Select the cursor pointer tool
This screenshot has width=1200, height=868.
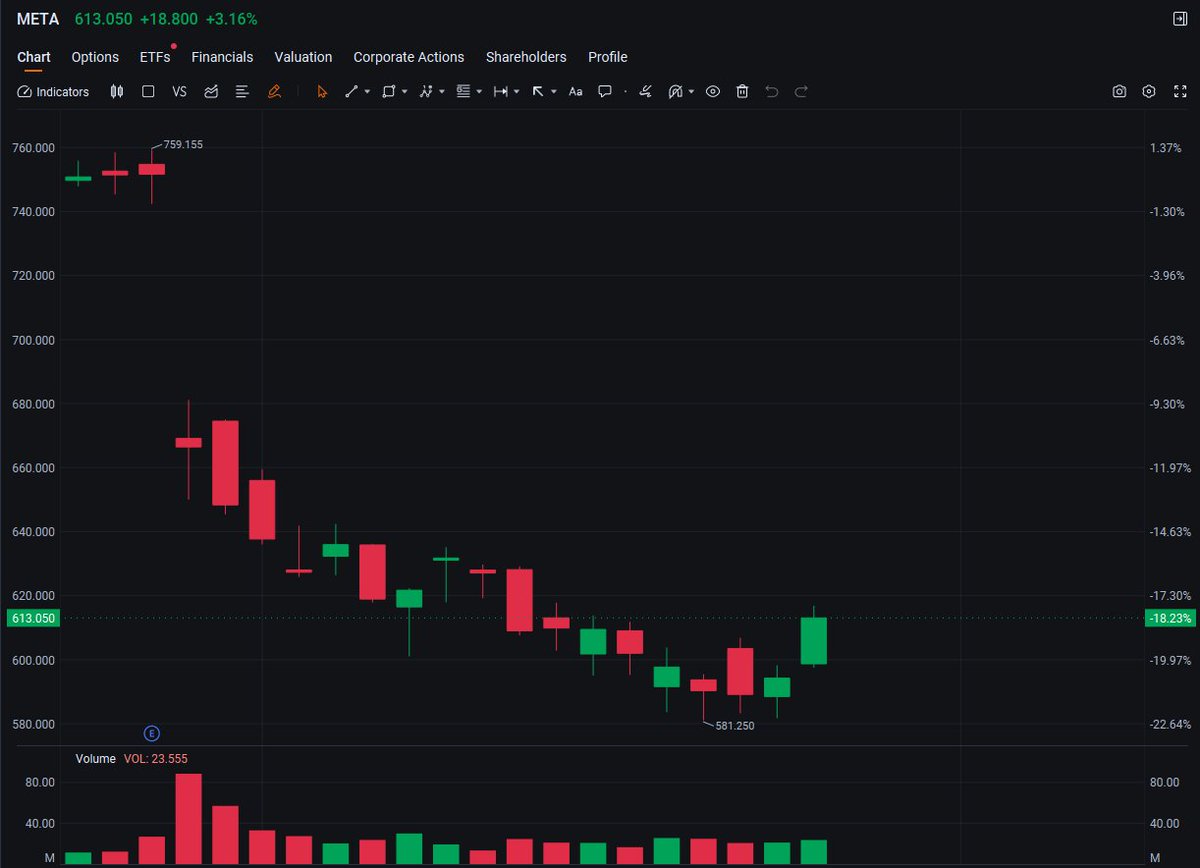322,91
